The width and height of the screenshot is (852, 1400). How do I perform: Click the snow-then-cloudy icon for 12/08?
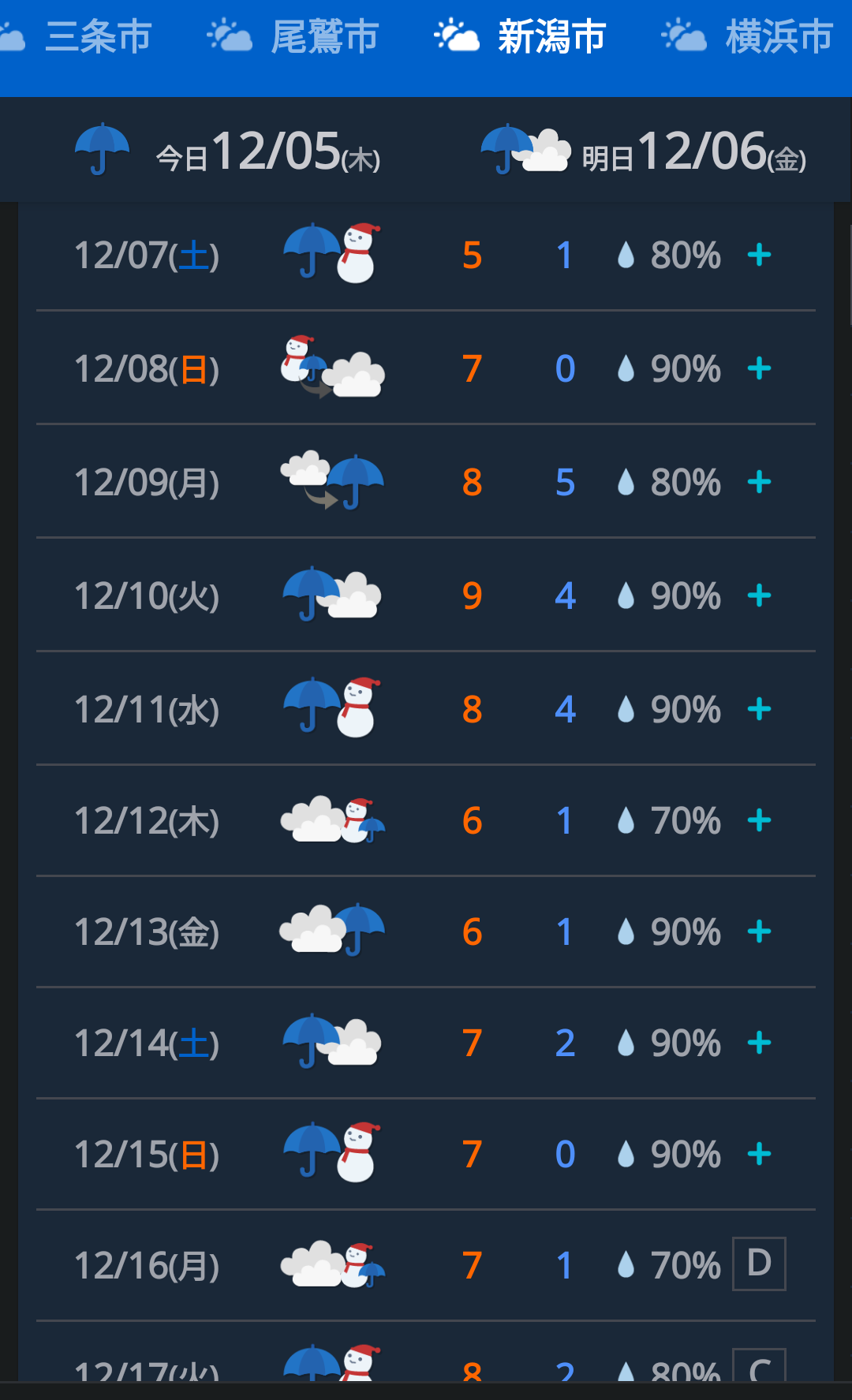coord(332,367)
